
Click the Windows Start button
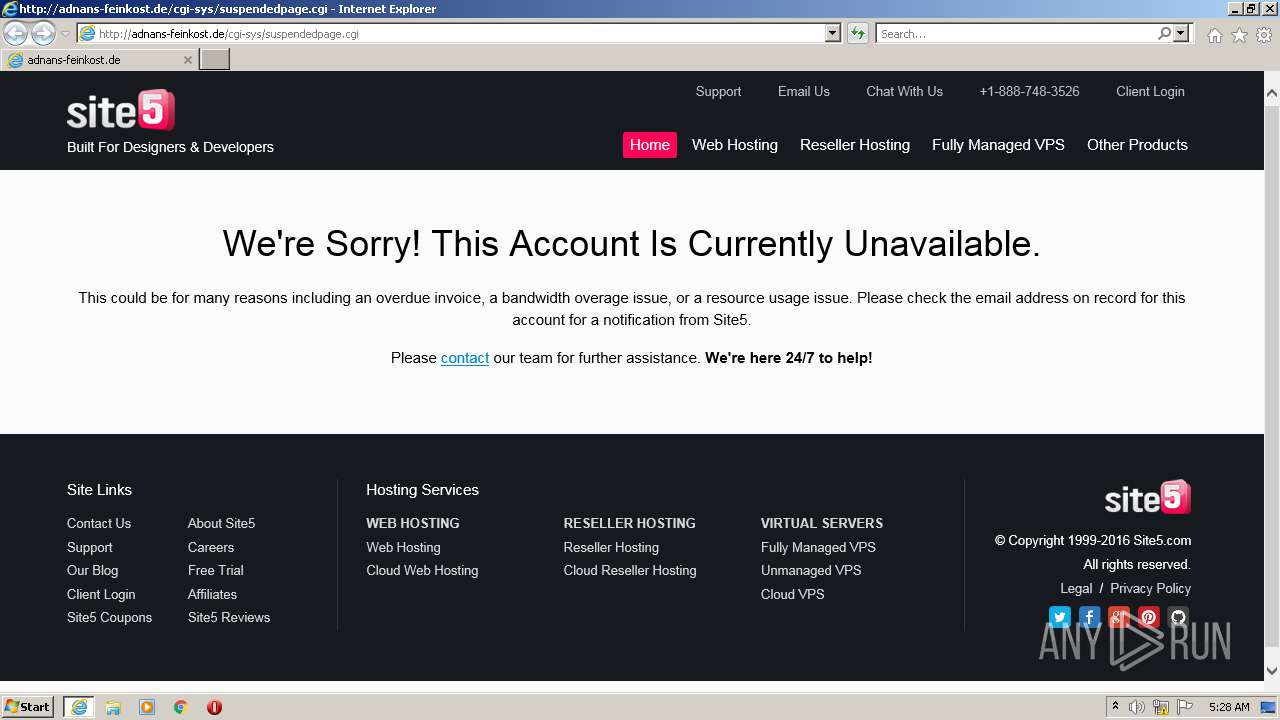click(28, 707)
